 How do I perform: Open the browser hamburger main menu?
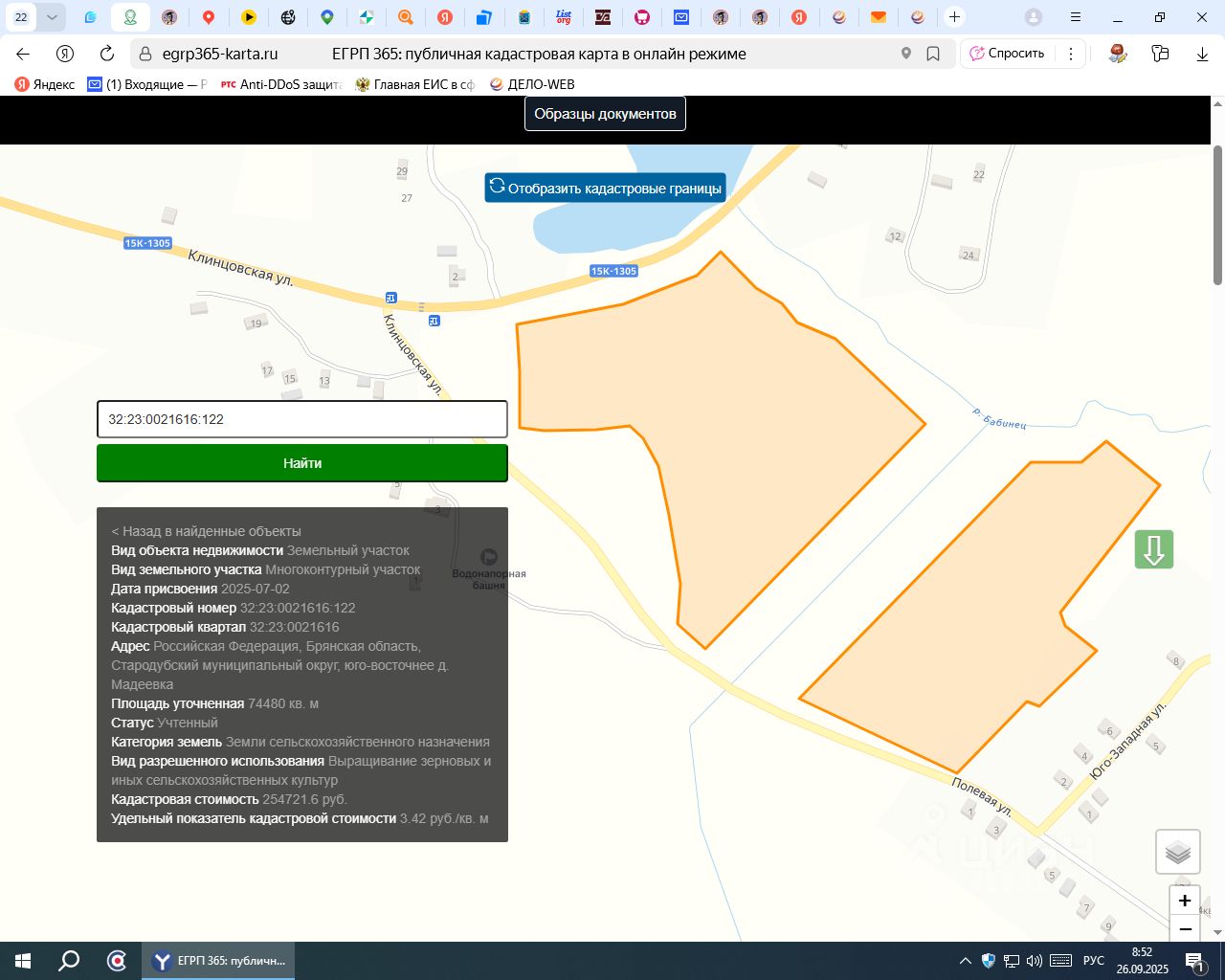[1076, 17]
